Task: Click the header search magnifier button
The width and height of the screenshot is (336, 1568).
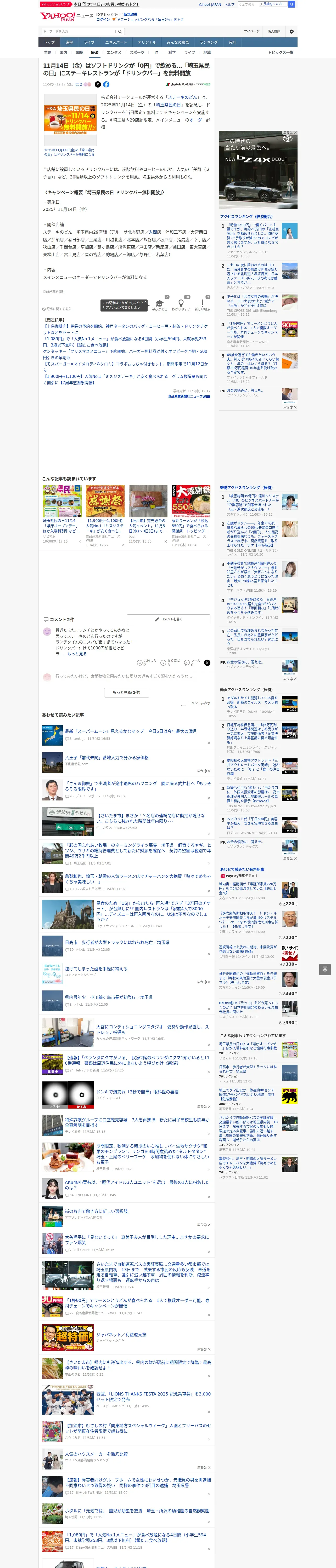Action: click(292, 4)
